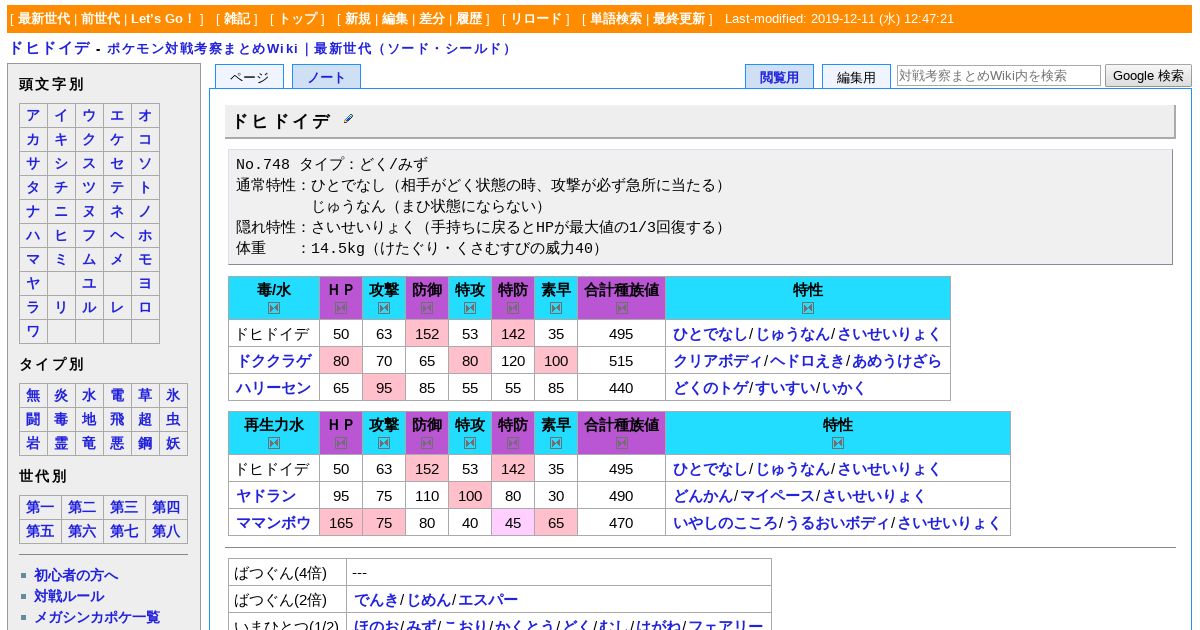Image resolution: width=1200 pixels, height=630 pixels.
Task: Select 水 type in the タイプ別 grid
Action: tap(89, 395)
